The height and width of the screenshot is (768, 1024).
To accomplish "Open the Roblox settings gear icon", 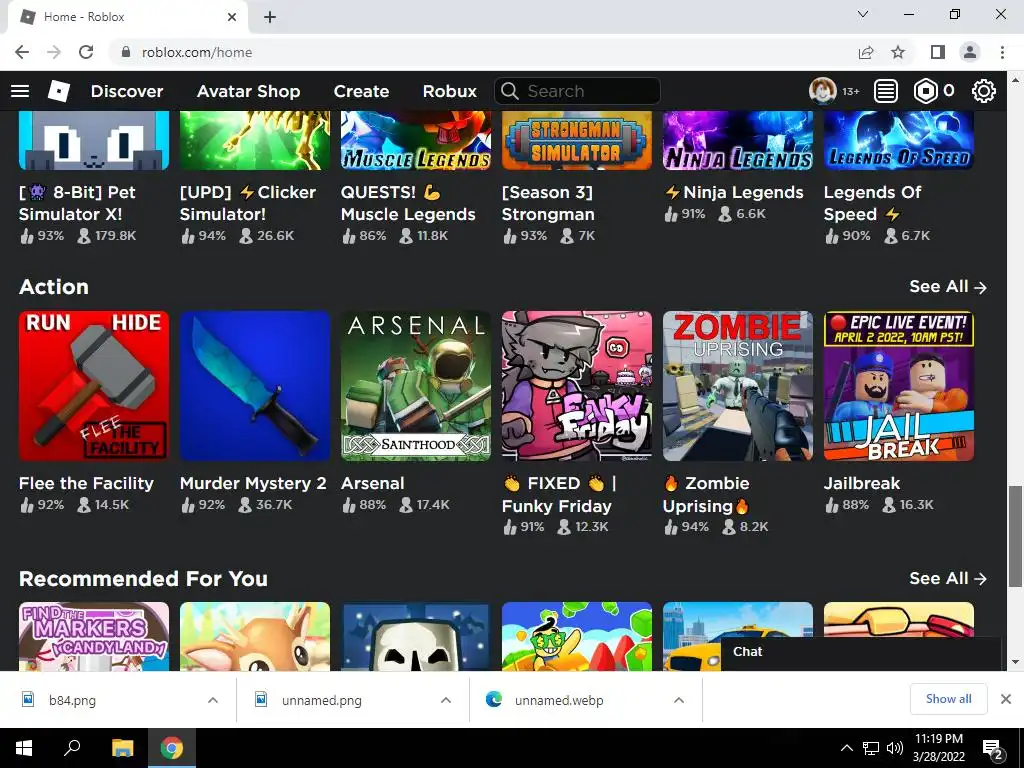I will tap(984, 91).
